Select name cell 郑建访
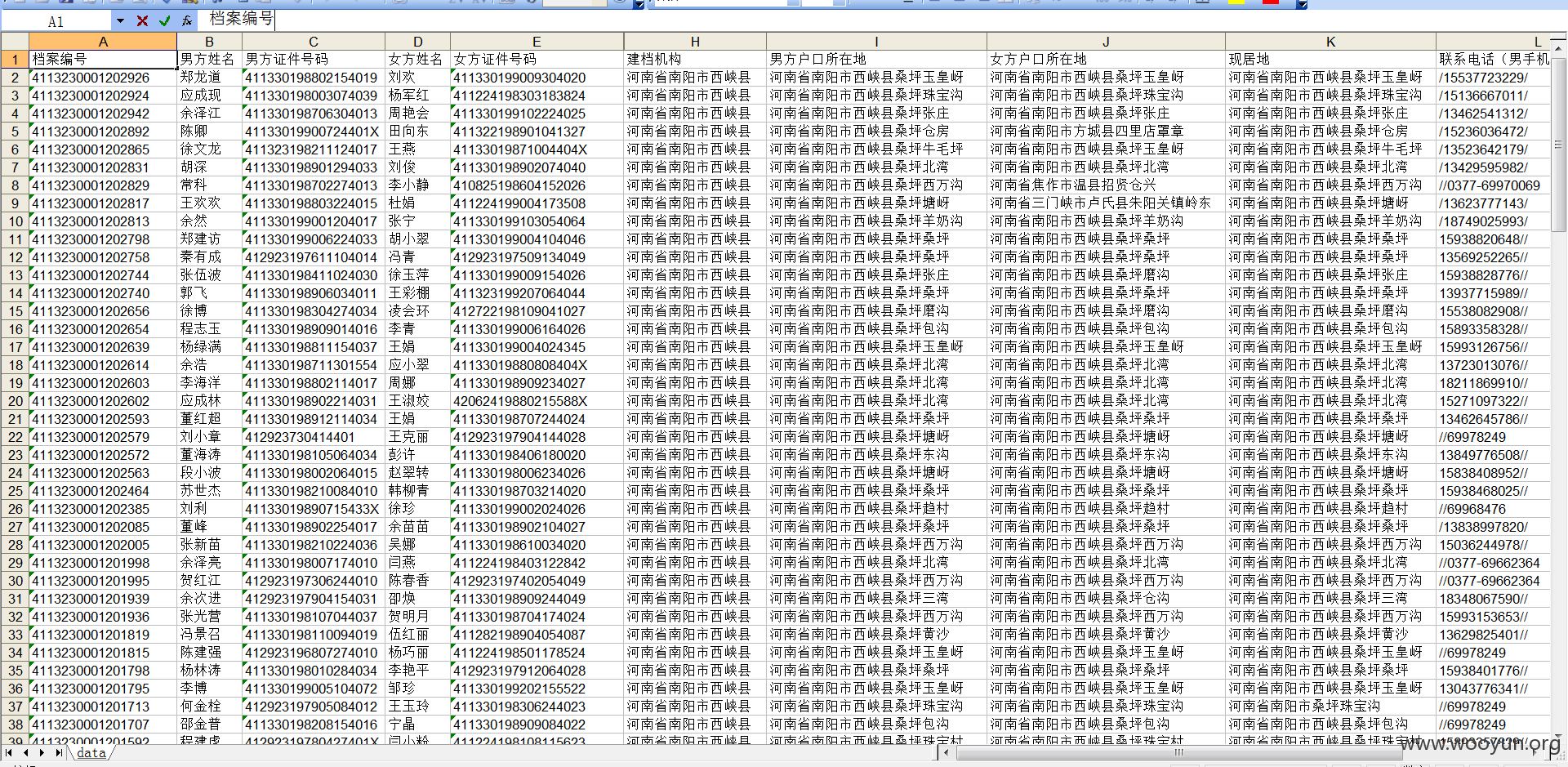1568x767 pixels. pyautogui.click(x=209, y=239)
